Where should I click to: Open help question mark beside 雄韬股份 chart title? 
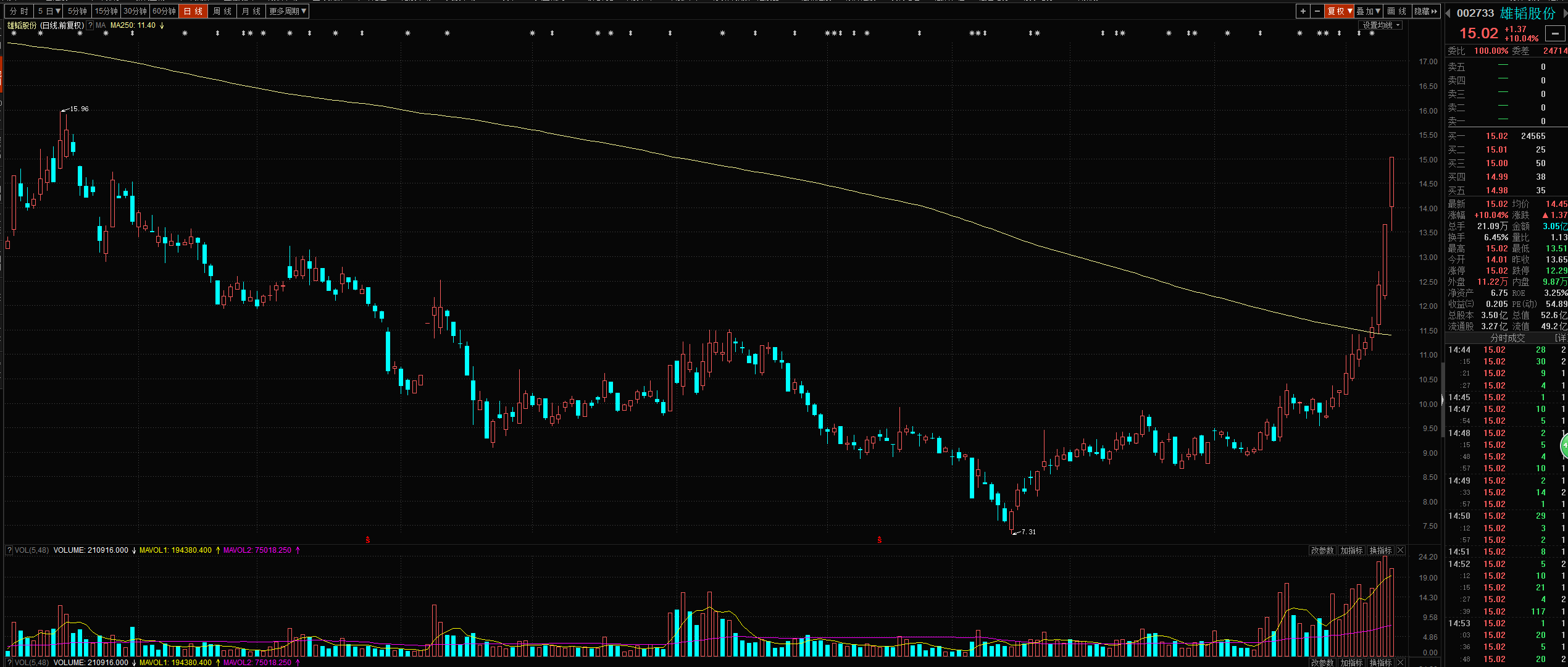(x=90, y=25)
